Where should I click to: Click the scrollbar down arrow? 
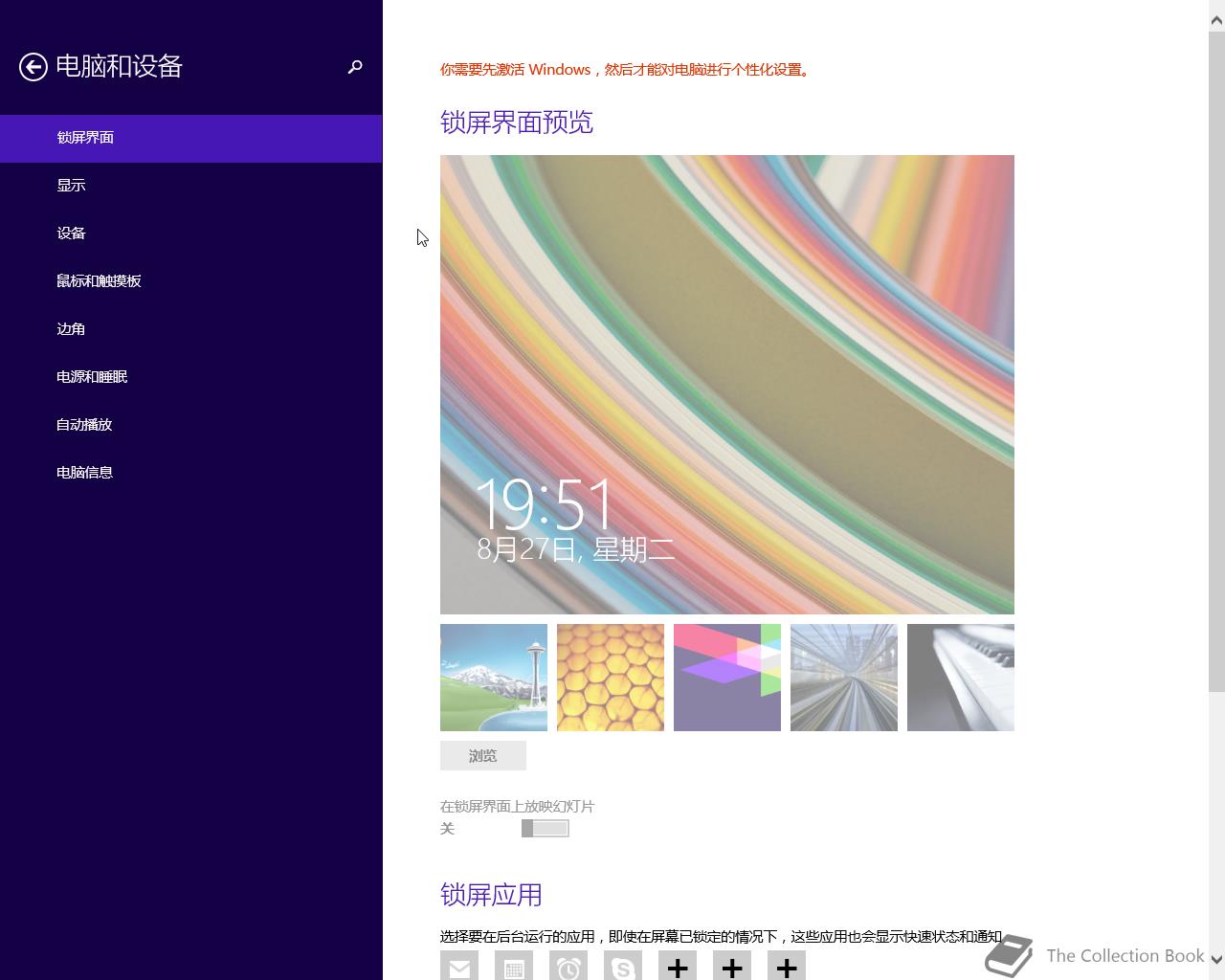(x=1216, y=959)
